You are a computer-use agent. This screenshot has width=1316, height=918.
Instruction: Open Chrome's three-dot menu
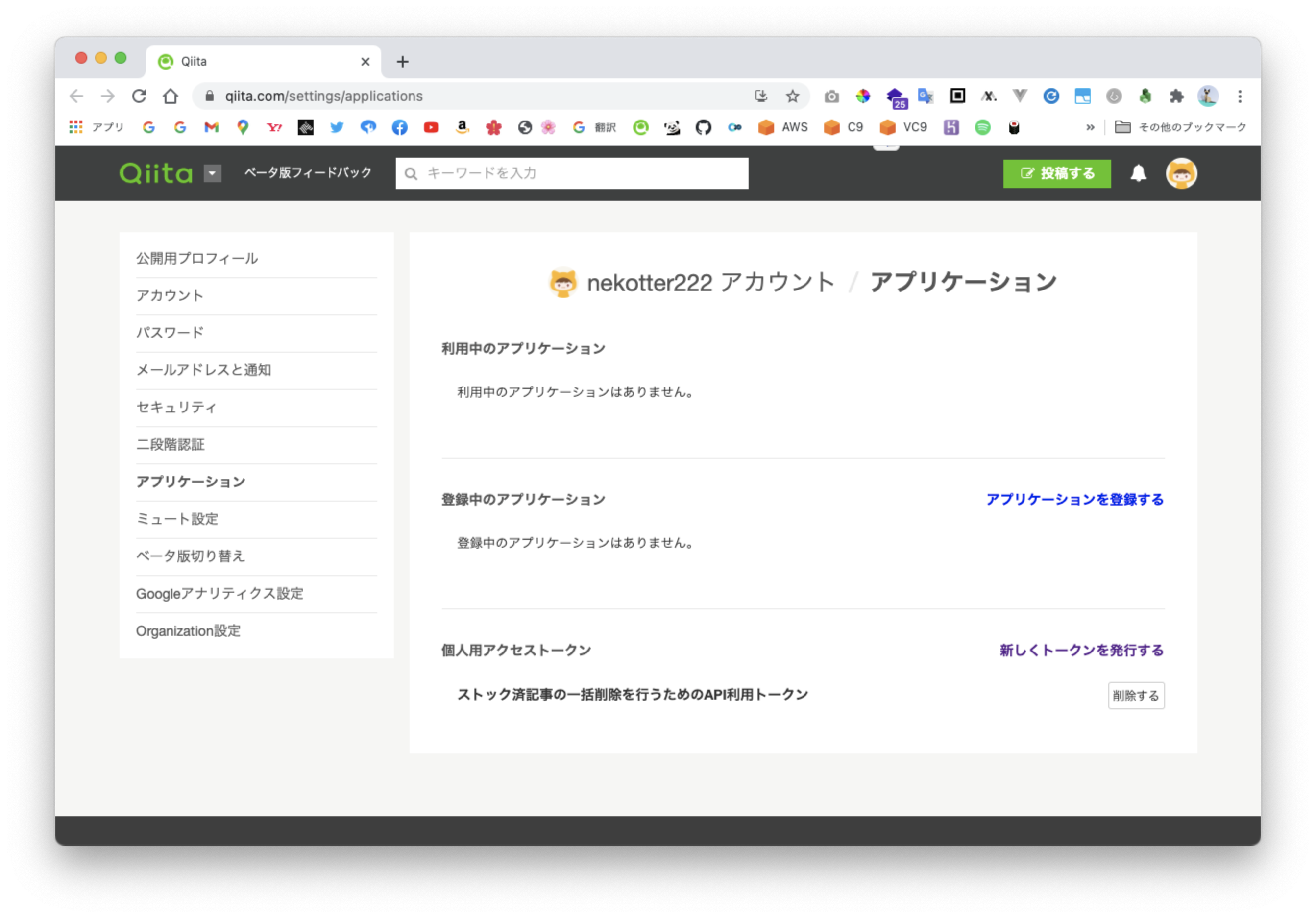point(1240,96)
